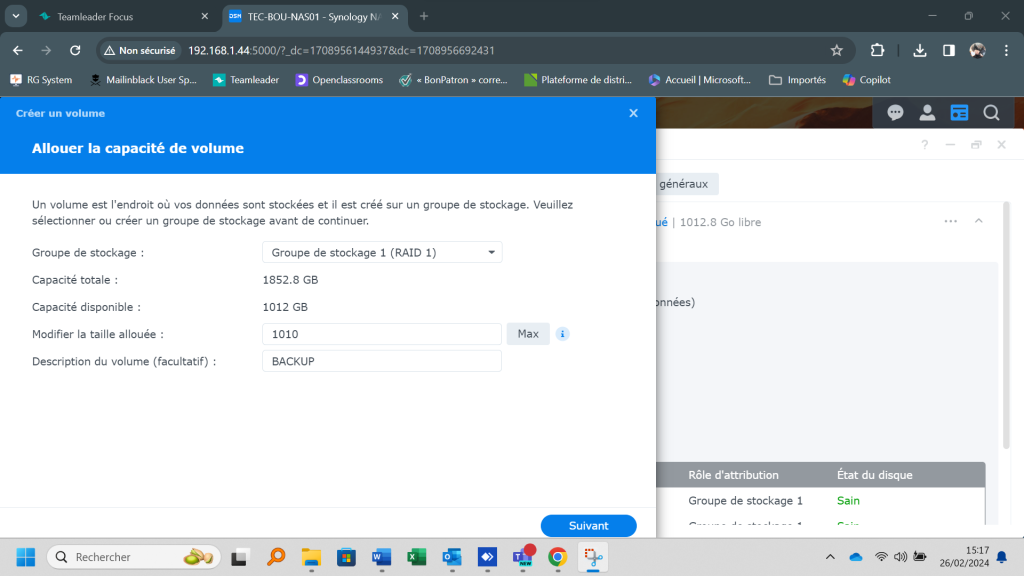Open Excel from the Windows taskbar
This screenshot has width=1024, height=576.
click(416, 557)
